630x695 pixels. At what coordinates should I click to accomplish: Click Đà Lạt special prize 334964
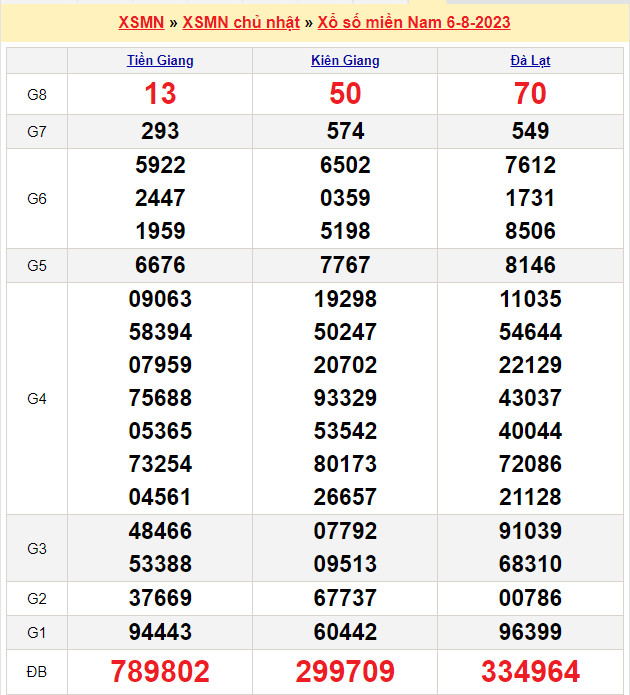(530, 671)
